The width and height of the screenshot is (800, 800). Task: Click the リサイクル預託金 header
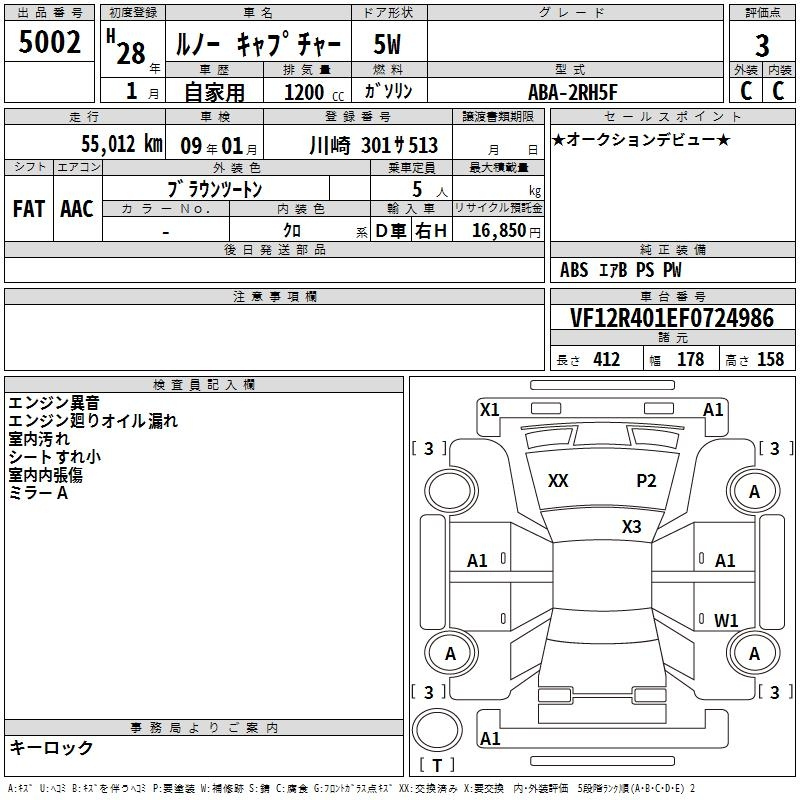tap(498, 208)
